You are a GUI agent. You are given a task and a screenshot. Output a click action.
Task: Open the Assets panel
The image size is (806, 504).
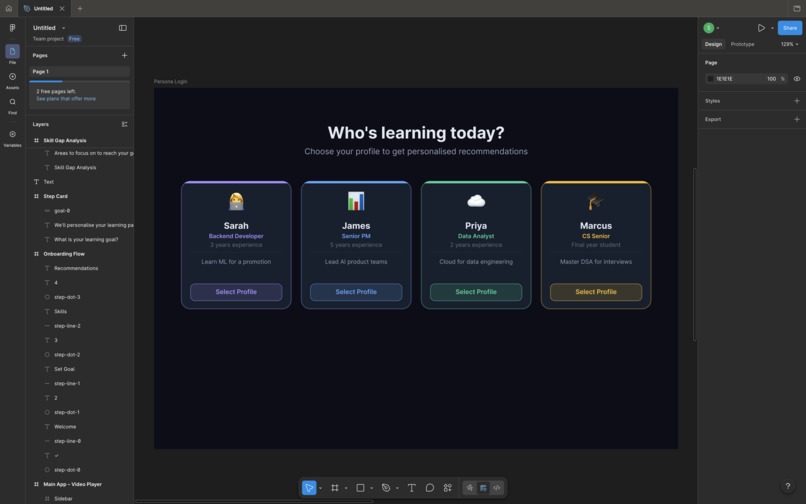point(12,81)
